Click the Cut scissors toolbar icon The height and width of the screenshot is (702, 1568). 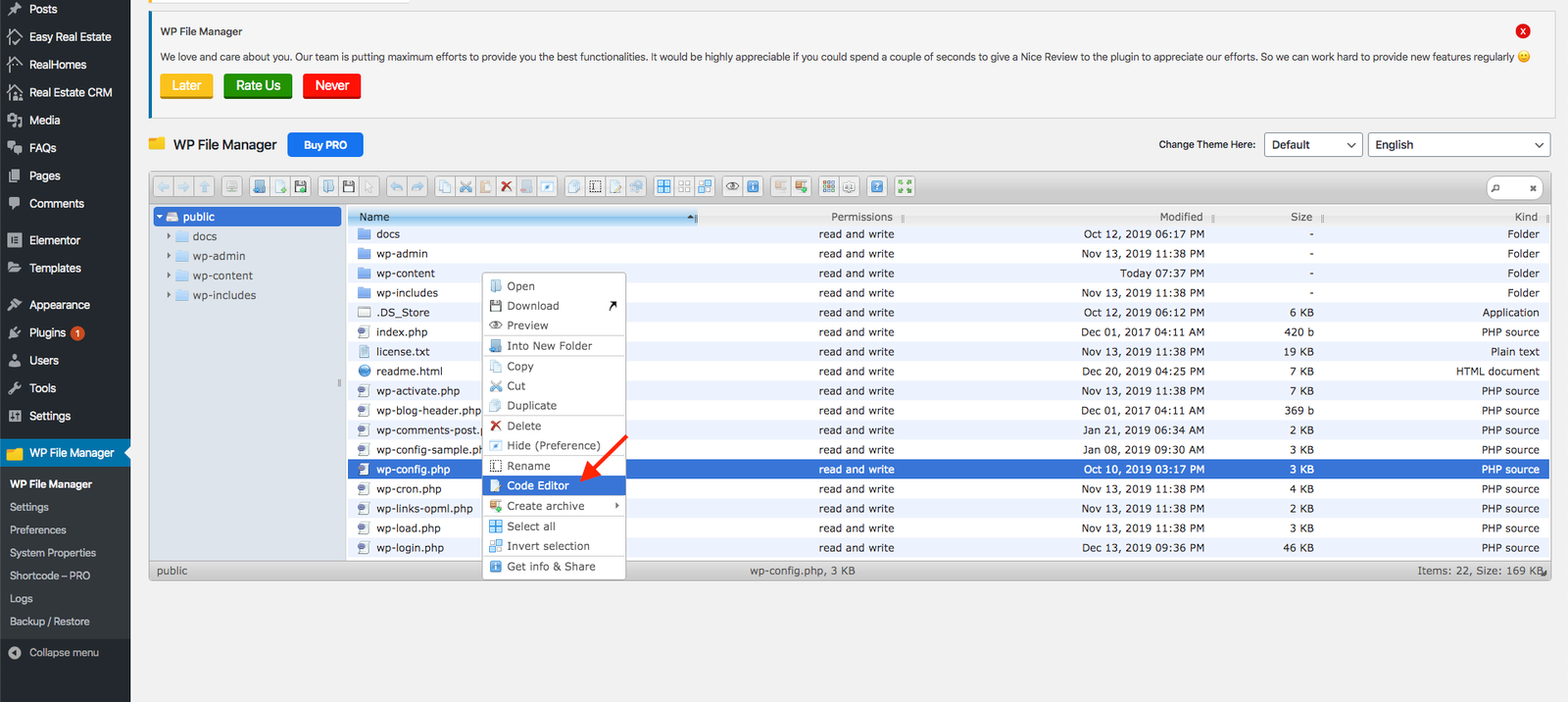coord(465,186)
